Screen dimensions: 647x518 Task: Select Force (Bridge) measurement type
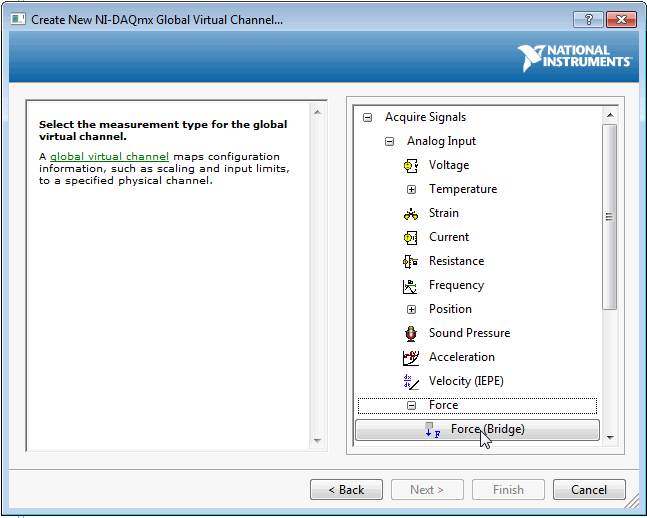point(487,430)
